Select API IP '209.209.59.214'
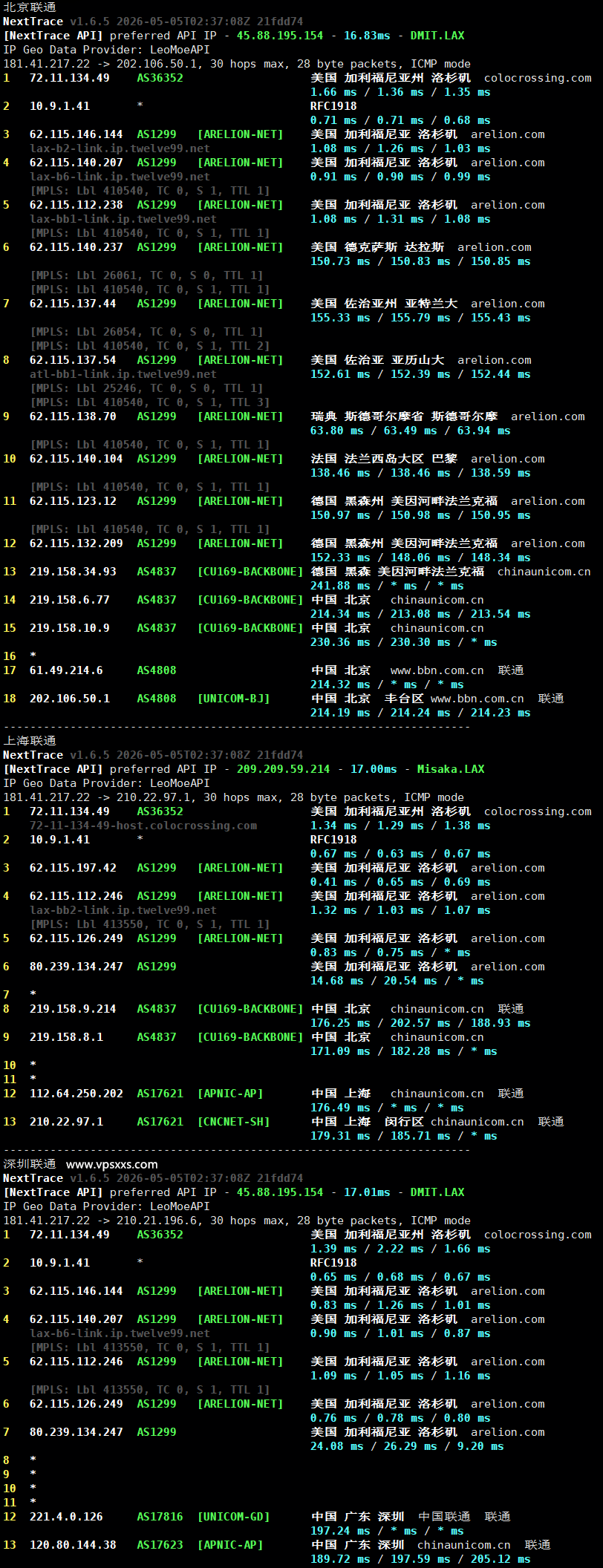The width and height of the screenshot is (603, 1568). tap(283, 768)
